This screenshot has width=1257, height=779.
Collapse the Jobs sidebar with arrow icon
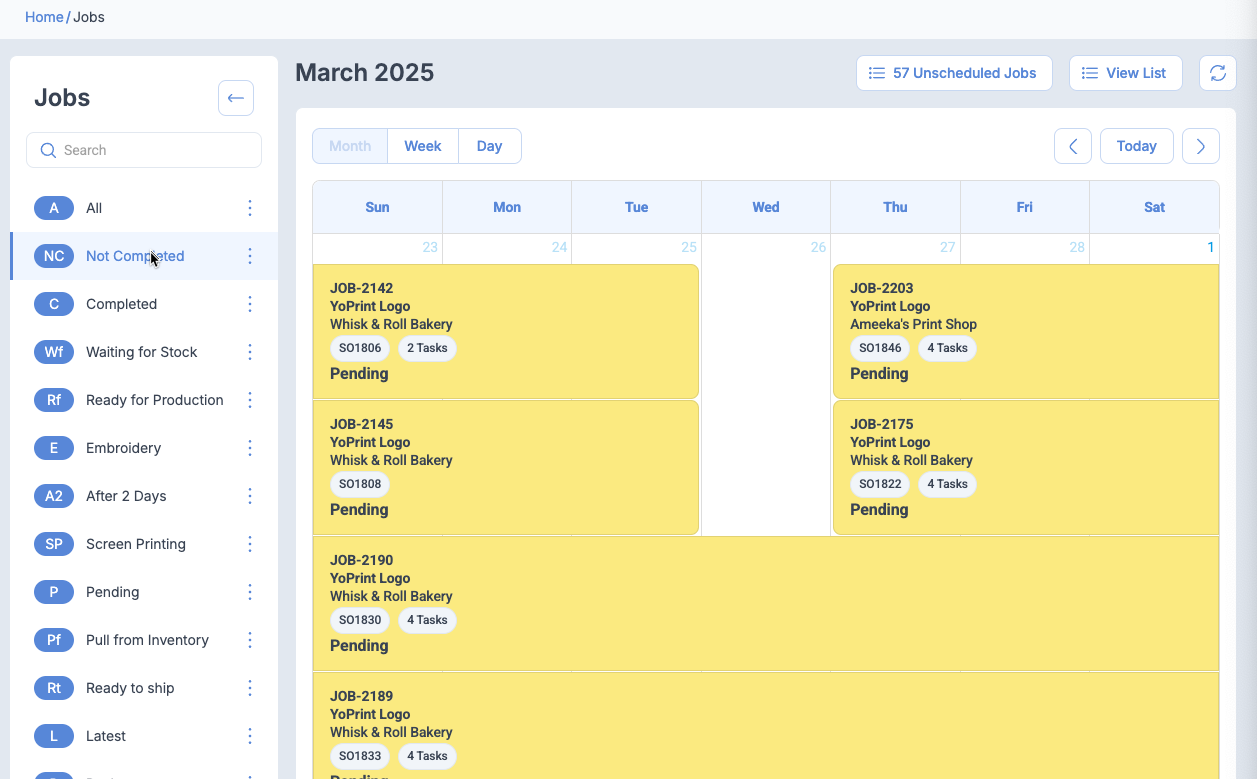(x=236, y=98)
